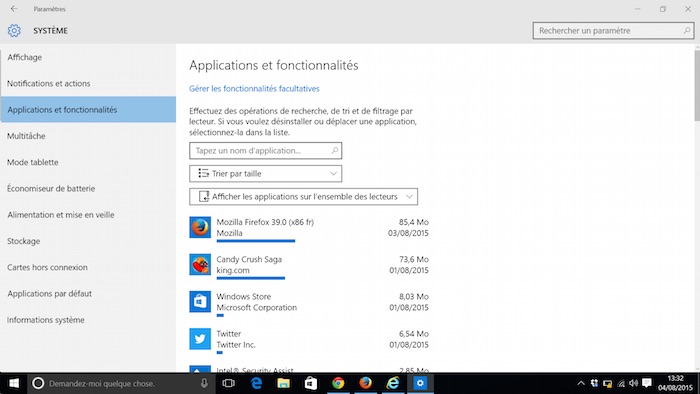
Task: Go back with the arrow at top left
Action: (14, 8)
